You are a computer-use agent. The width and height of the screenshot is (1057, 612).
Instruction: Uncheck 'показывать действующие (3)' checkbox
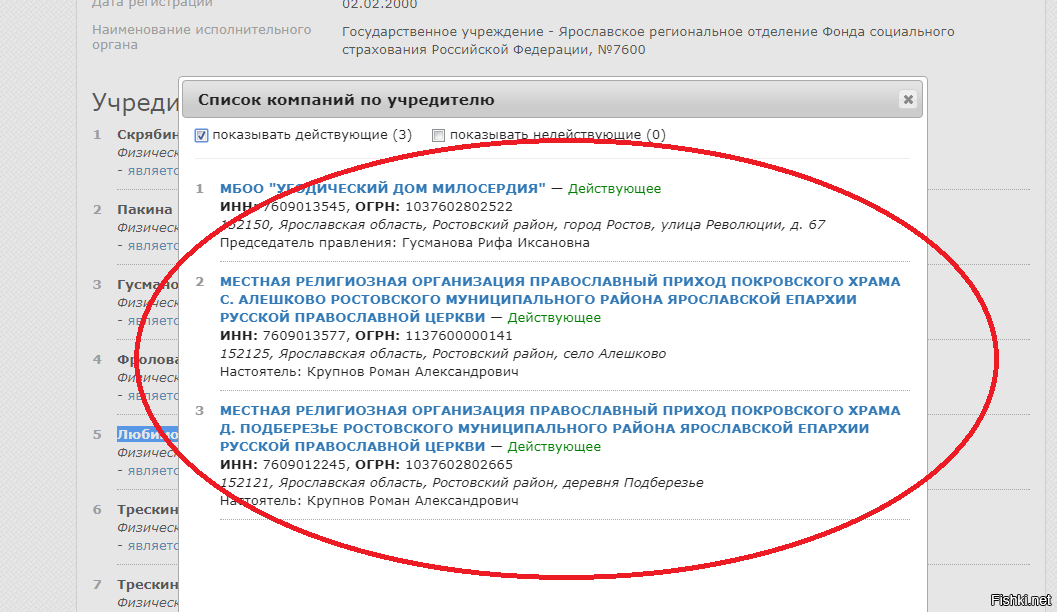pos(201,135)
